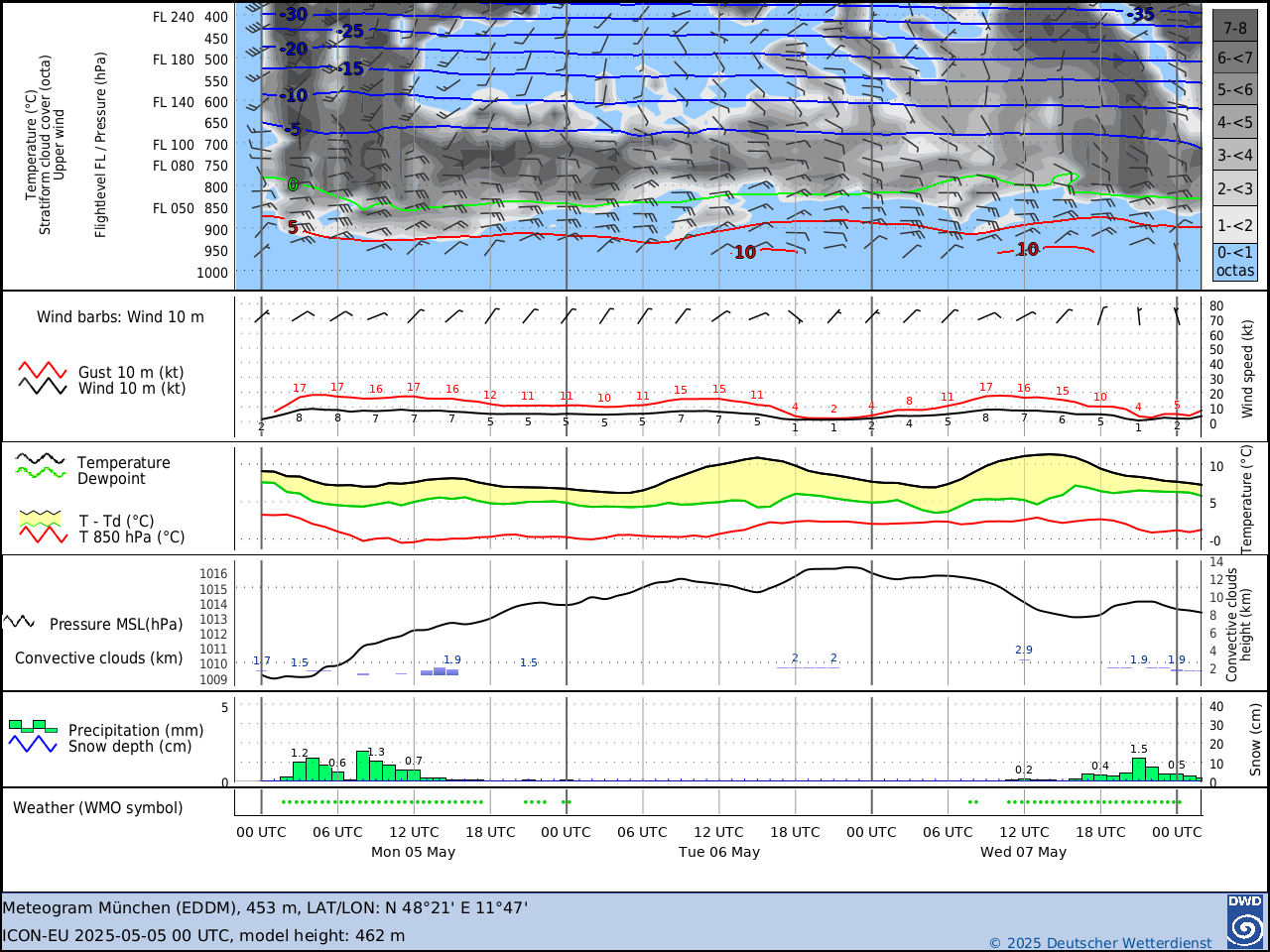Click the FL 100 flight level label
This screenshot has height=952, width=1270.
point(174,145)
